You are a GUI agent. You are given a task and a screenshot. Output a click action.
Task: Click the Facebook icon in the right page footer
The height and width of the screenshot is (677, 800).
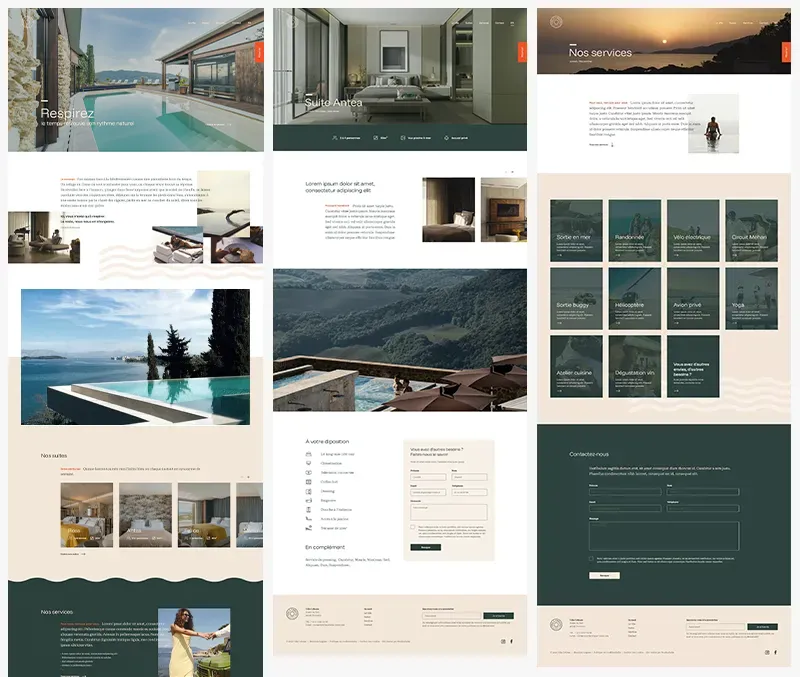(777, 652)
